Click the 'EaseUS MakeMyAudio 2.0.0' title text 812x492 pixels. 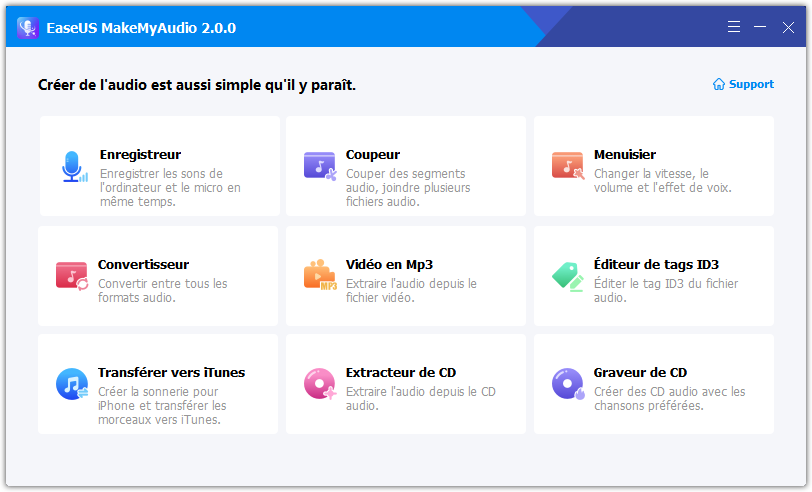141,28
